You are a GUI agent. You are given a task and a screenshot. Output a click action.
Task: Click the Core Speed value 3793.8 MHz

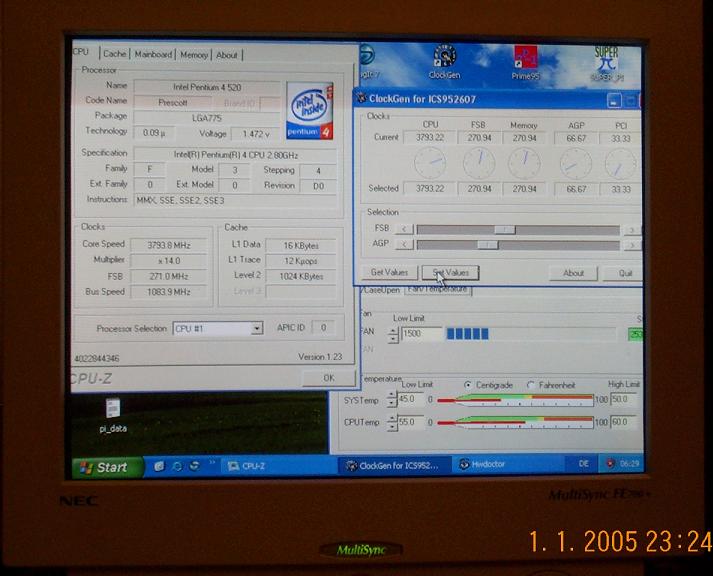[169, 245]
